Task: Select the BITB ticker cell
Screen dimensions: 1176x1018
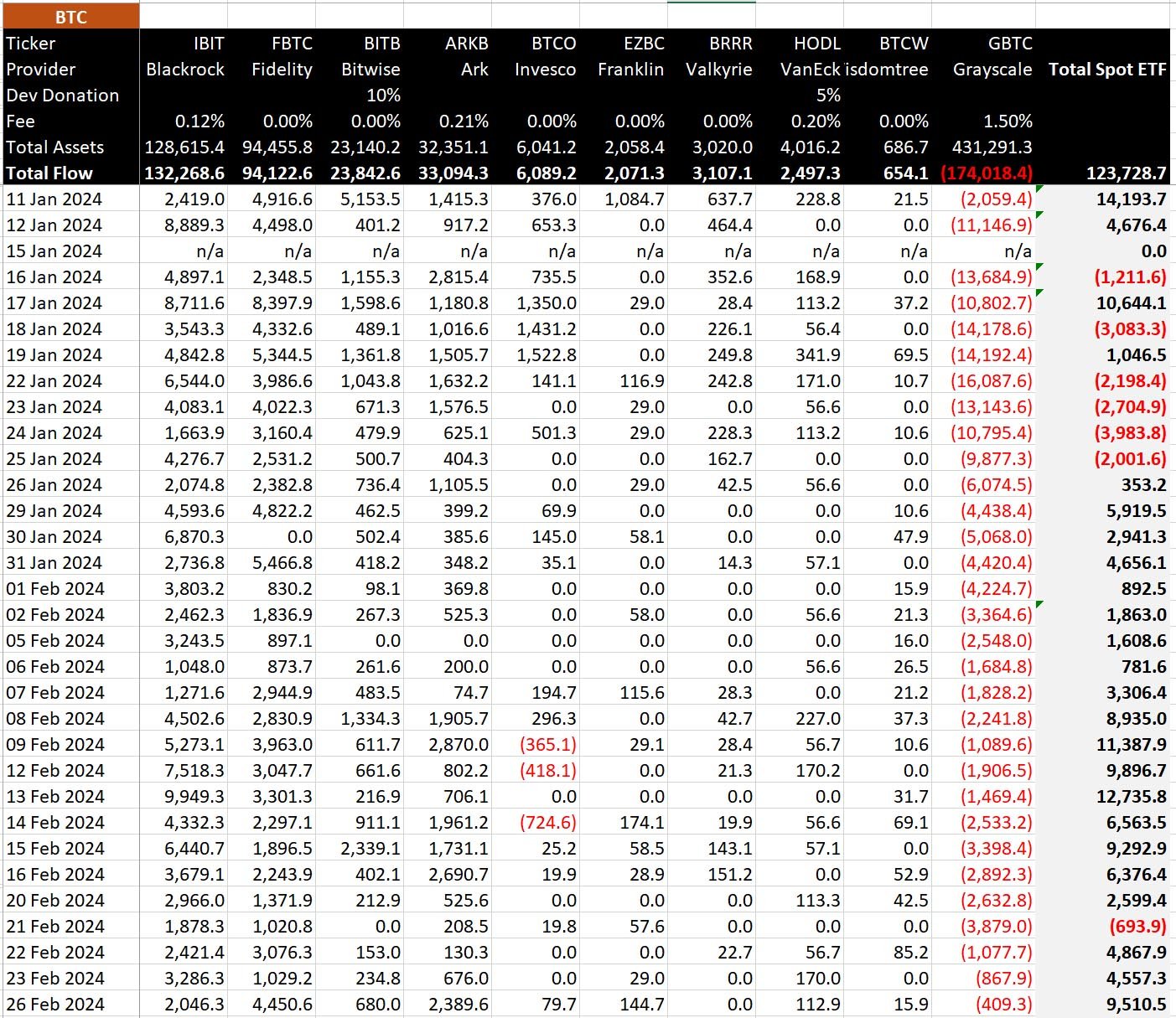Action: coord(382,44)
